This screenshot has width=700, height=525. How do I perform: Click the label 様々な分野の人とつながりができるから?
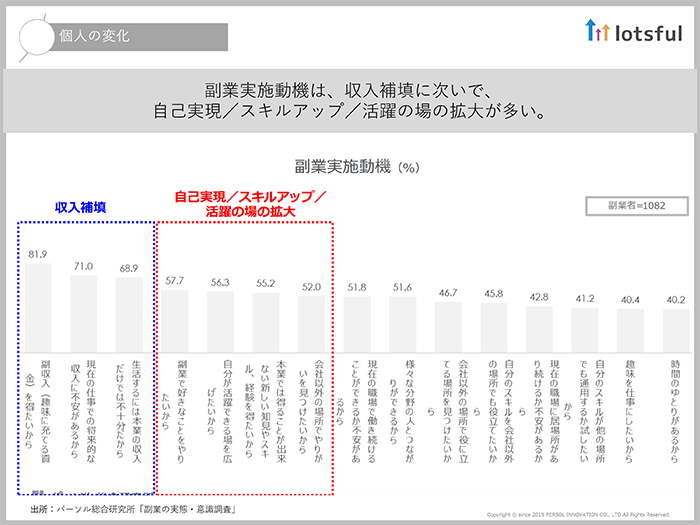(x=402, y=411)
